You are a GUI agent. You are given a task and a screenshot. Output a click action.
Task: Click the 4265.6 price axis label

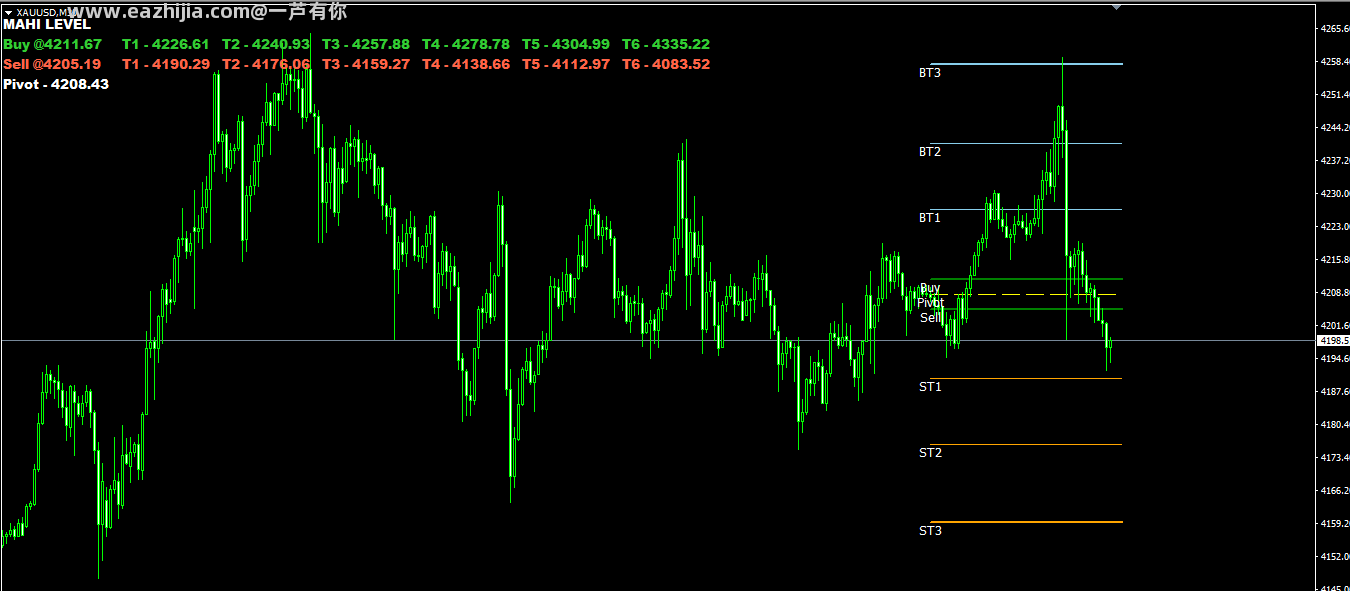[1335, 28]
